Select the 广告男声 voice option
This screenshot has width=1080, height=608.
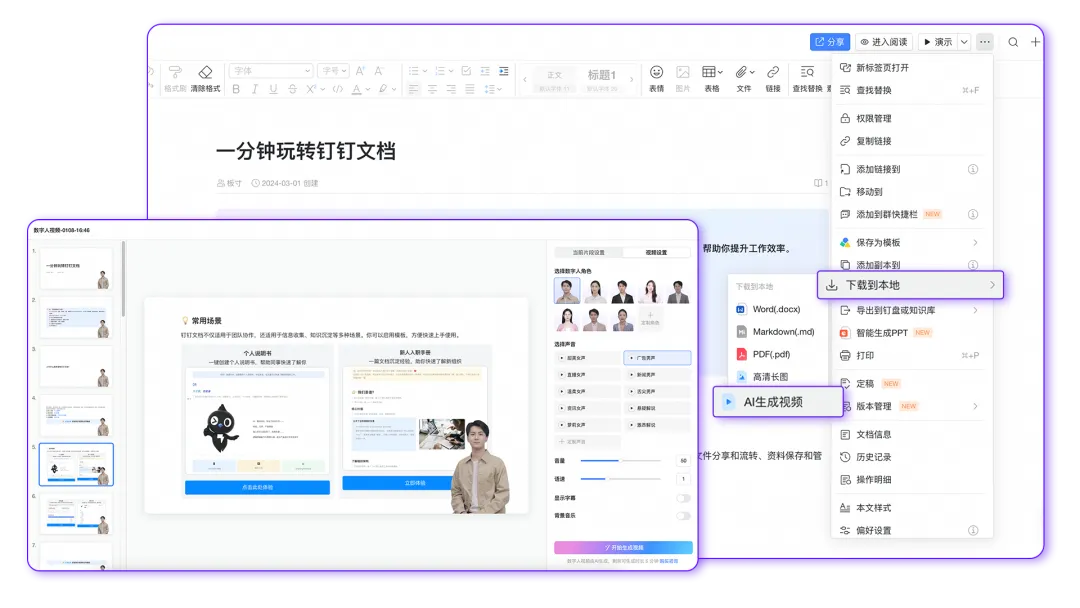pyautogui.click(x=657, y=358)
